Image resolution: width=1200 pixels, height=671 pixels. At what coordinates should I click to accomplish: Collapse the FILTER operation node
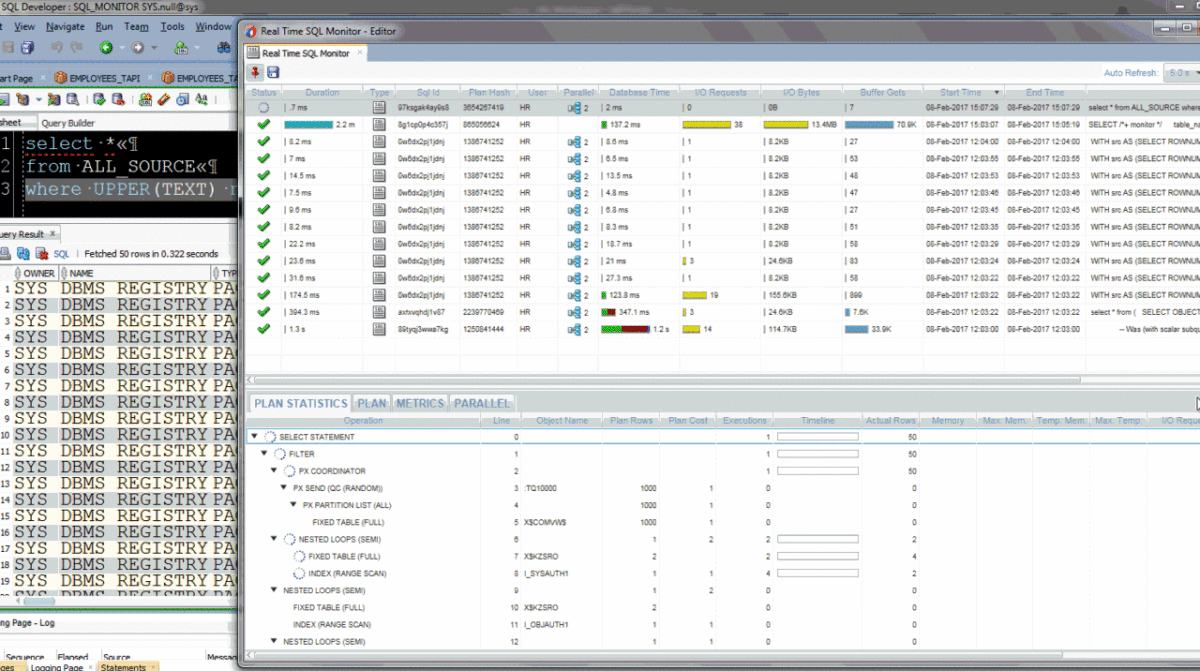pyautogui.click(x=265, y=454)
